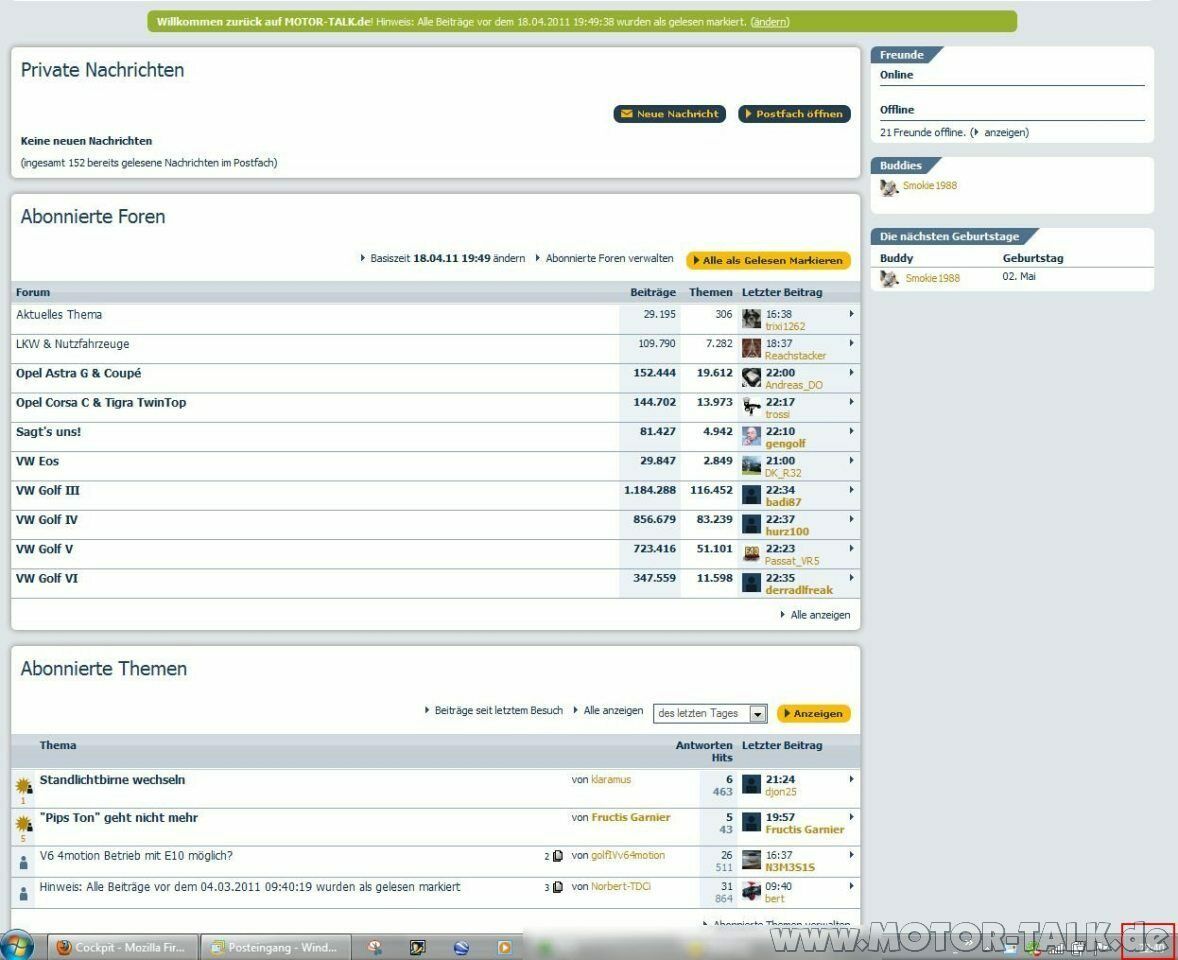This screenshot has height=960, width=1178.
Task: Click Reachstacker's avatar in LKW & Nutzfahrzeuge row
Action: point(751,349)
